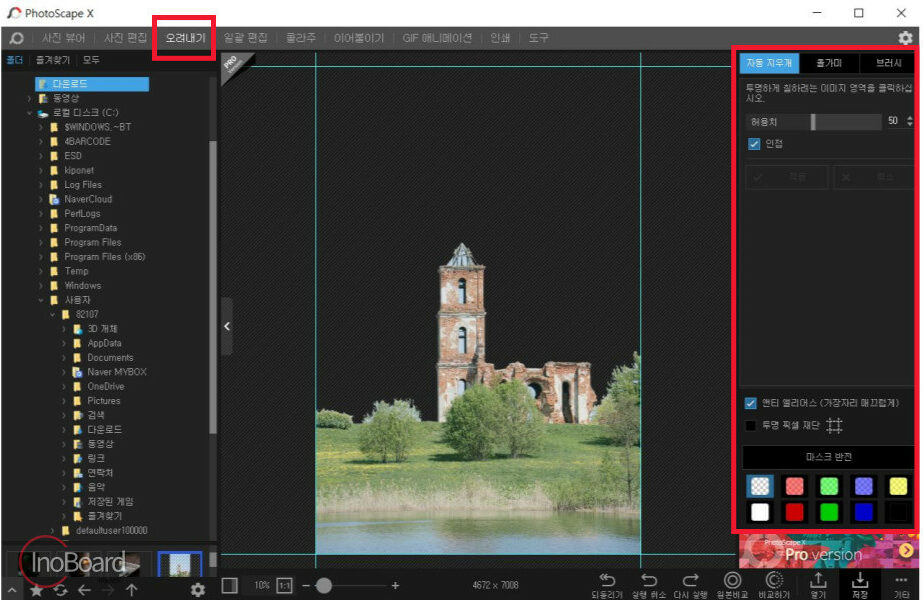The image size is (924, 600).
Task: Open the 즐겨찾기 folder view
Action: point(52,60)
